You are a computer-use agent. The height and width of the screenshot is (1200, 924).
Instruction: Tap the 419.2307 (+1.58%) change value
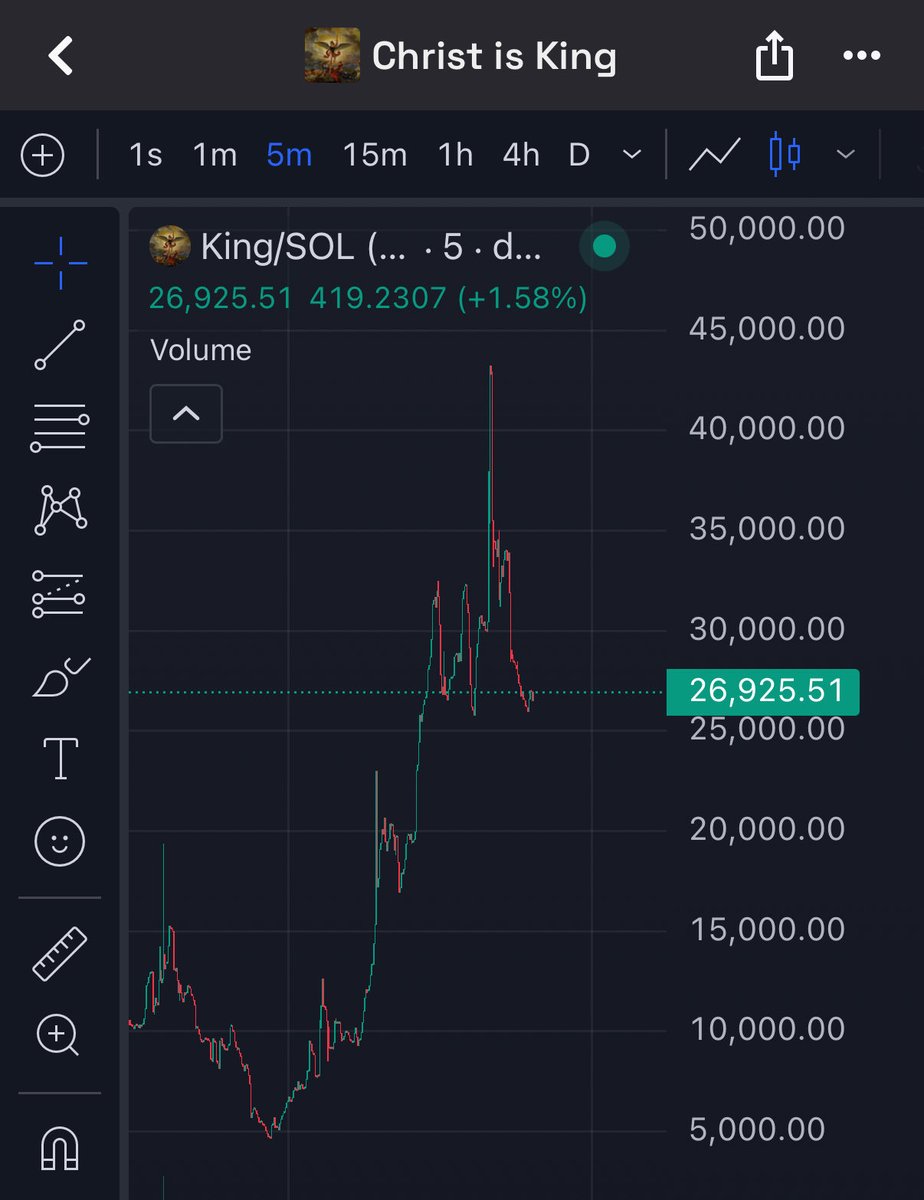click(x=448, y=298)
